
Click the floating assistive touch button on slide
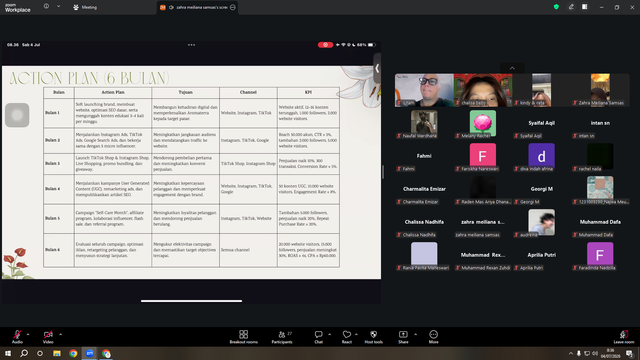[x=17, y=115]
